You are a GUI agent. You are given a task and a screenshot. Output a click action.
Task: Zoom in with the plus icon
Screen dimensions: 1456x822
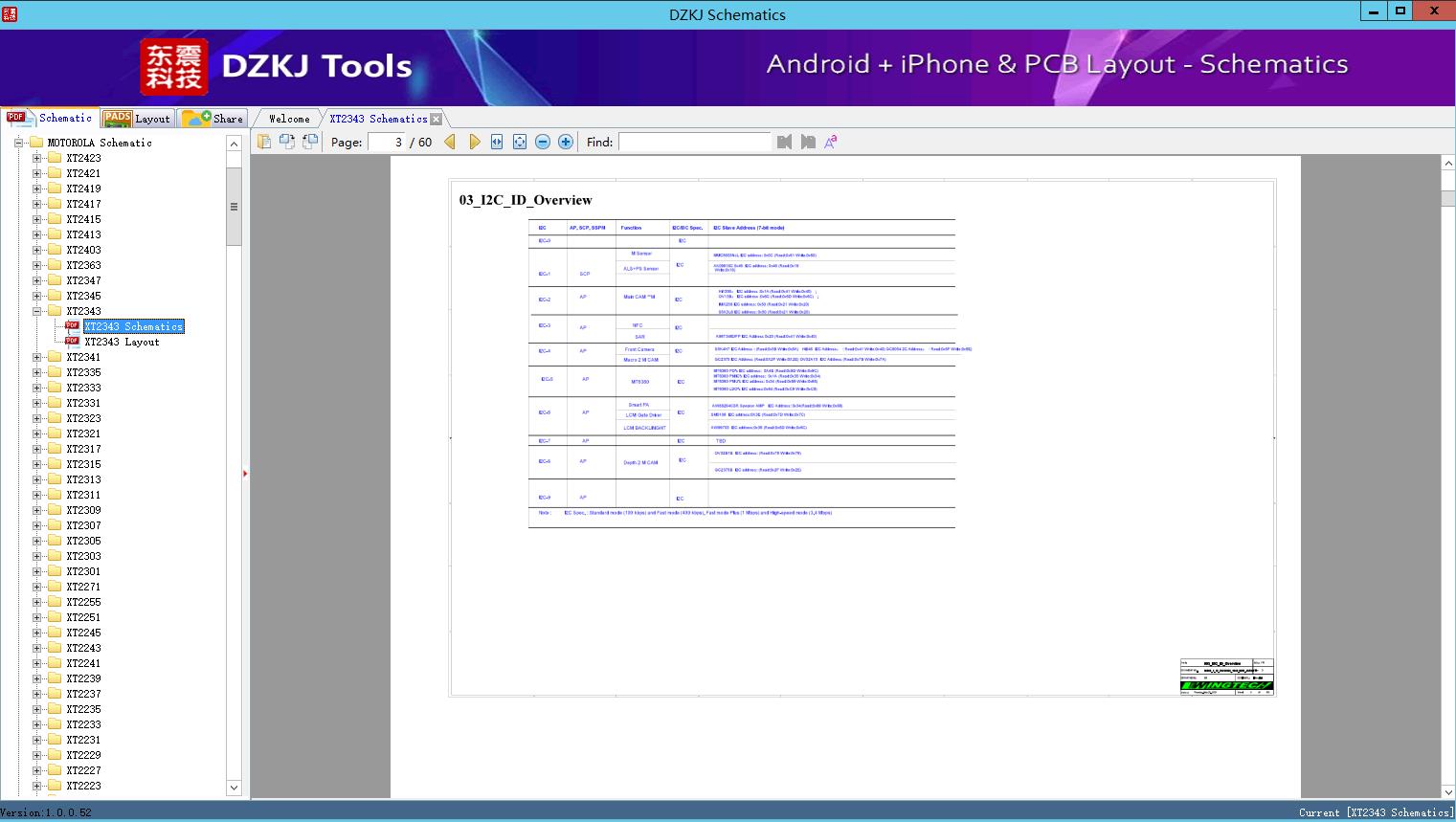[566, 142]
